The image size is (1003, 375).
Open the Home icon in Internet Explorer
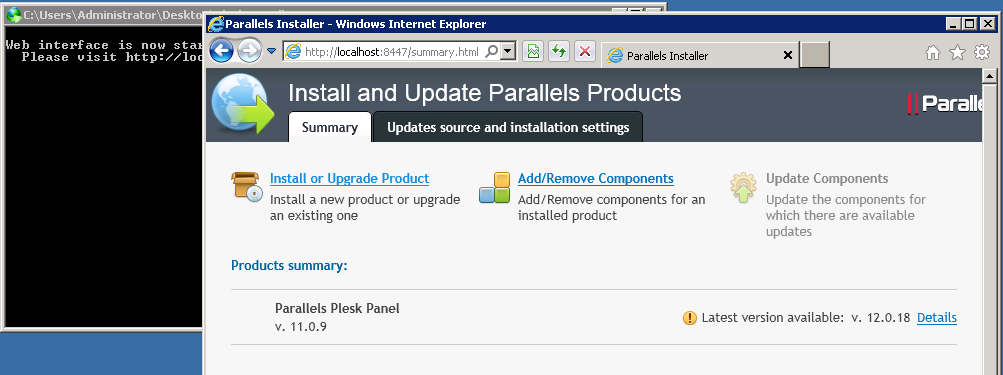pyautogui.click(x=933, y=53)
